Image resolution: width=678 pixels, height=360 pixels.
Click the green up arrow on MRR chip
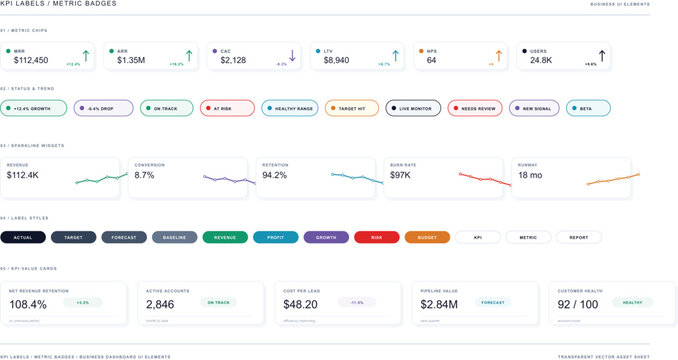86,56
